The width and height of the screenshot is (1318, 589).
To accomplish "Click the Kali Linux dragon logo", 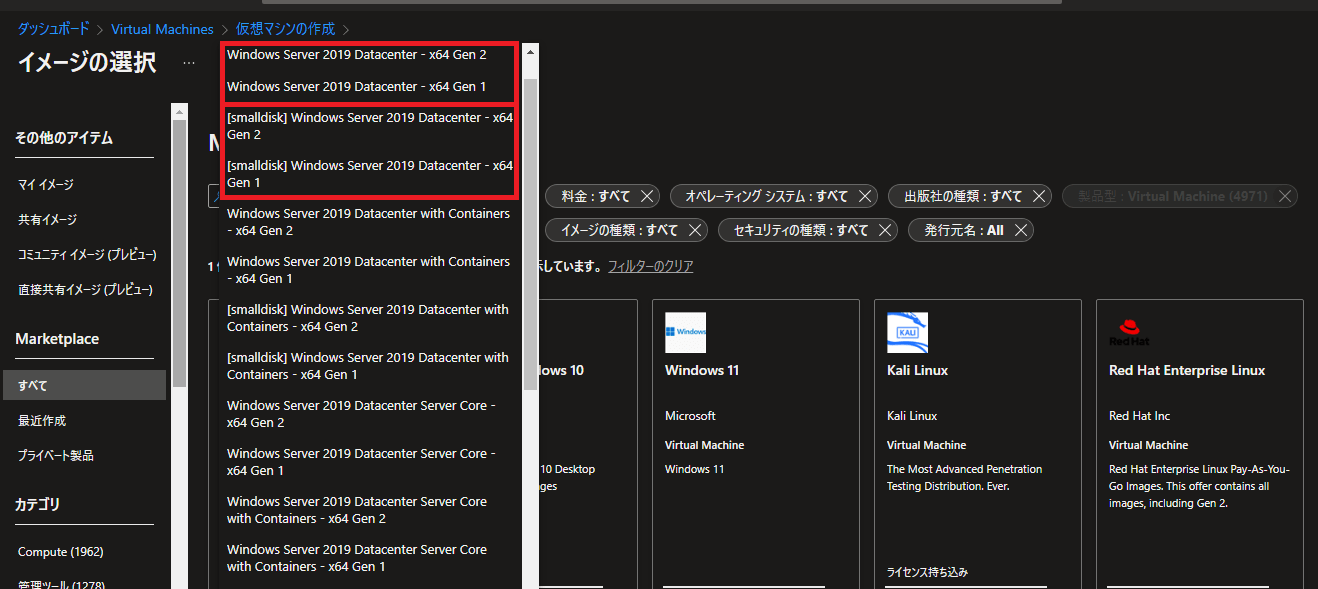I will (907, 332).
